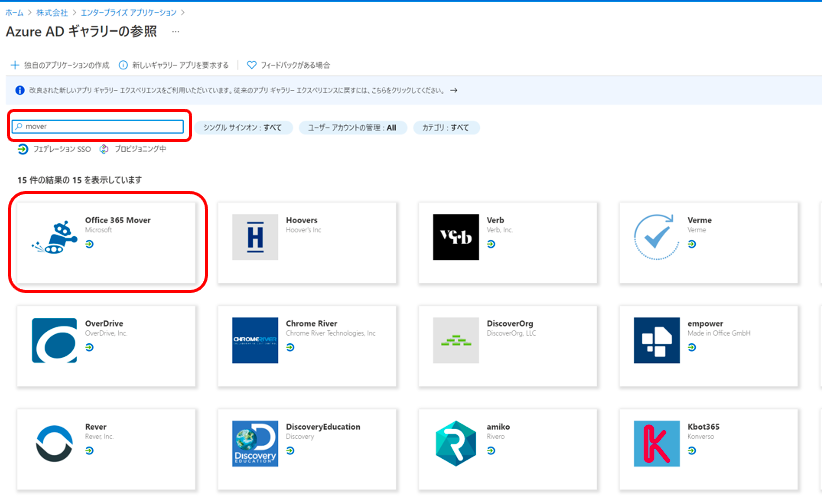Select the OverDrive logo

tap(55, 340)
